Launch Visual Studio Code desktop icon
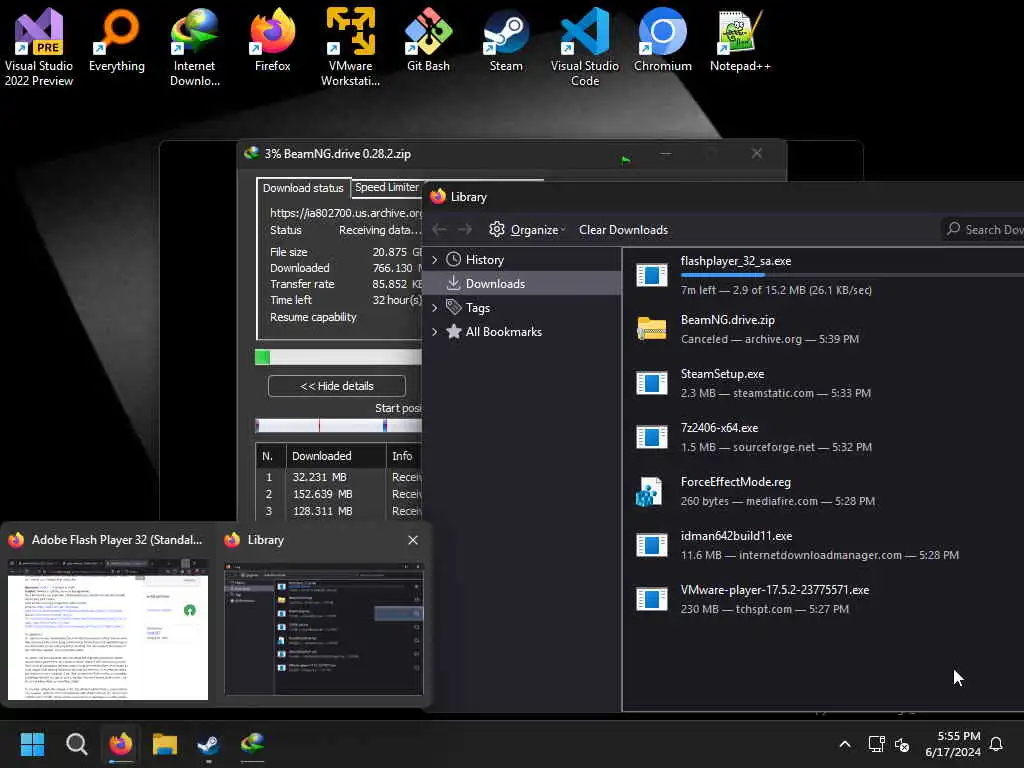 pyautogui.click(x=584, y=47)
